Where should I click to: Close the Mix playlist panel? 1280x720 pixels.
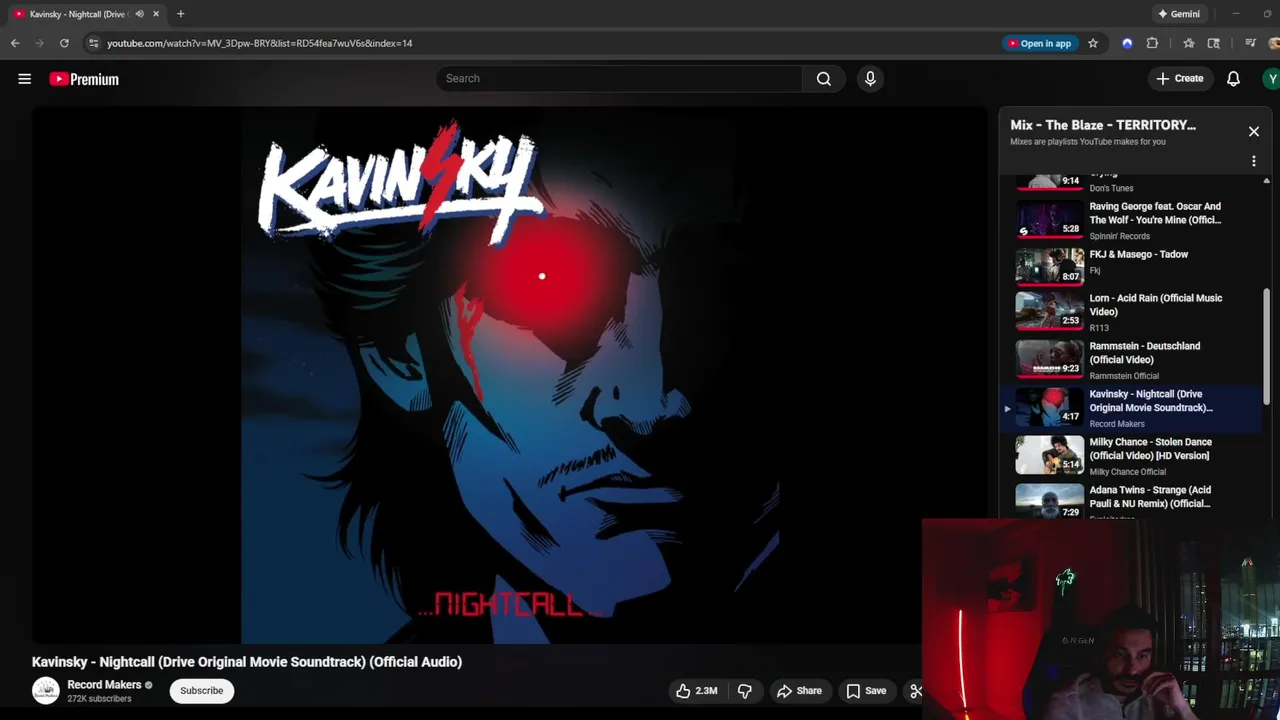1253,131
